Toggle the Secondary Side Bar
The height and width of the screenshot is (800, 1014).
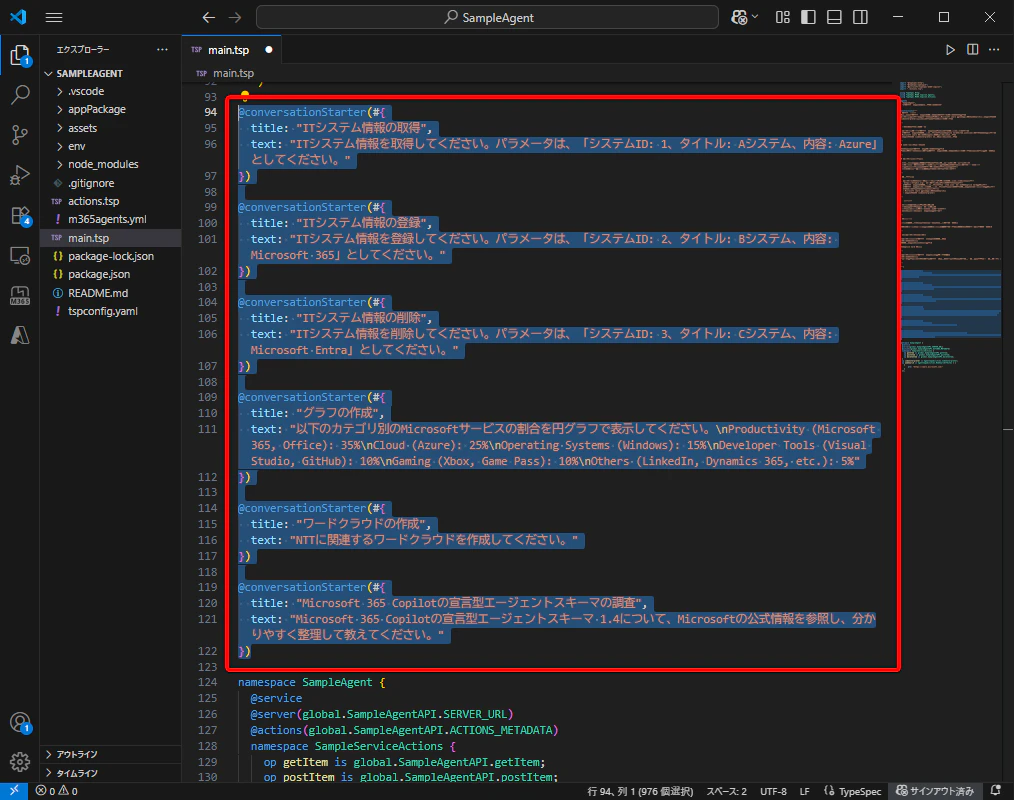coord(860,17)
